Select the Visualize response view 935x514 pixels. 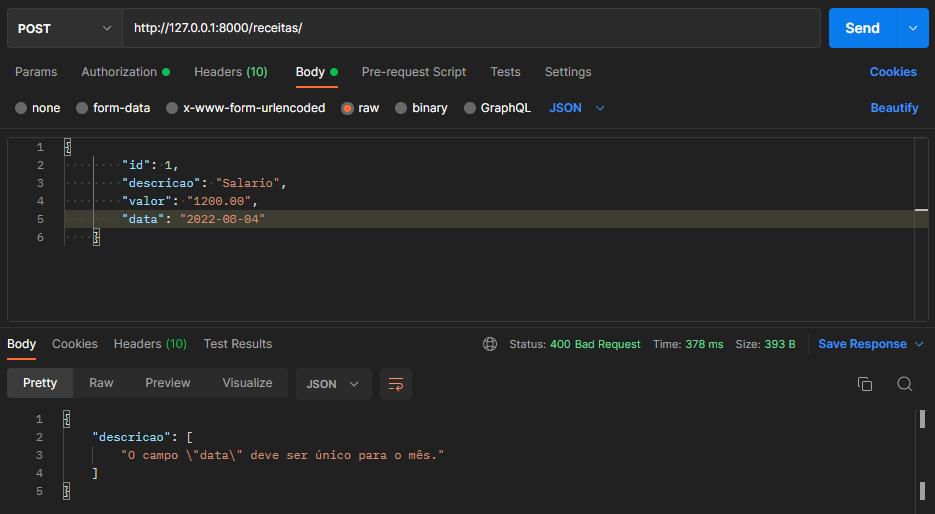247,383
